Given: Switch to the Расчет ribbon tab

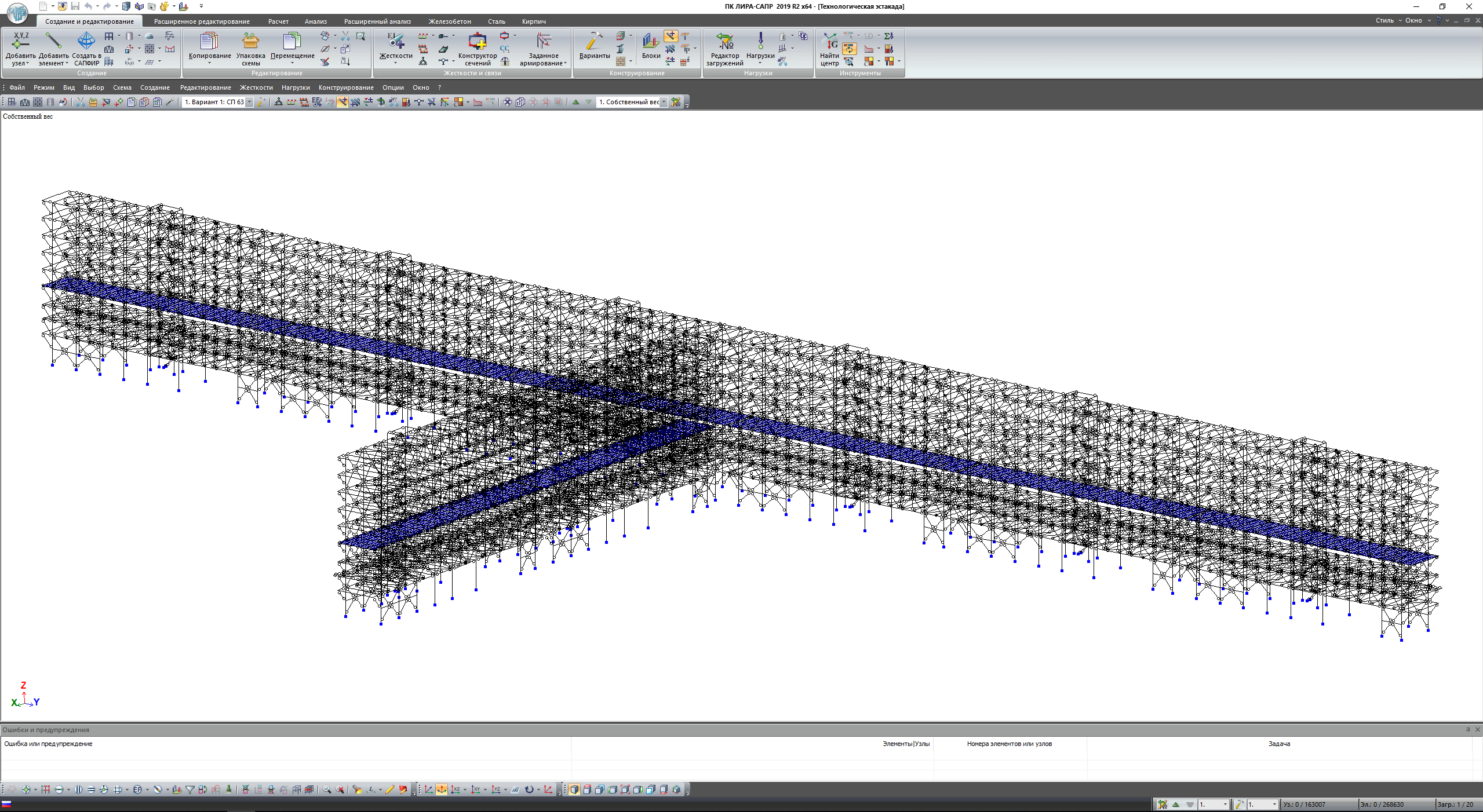Looking at the screenshot, I should [278, 21].
